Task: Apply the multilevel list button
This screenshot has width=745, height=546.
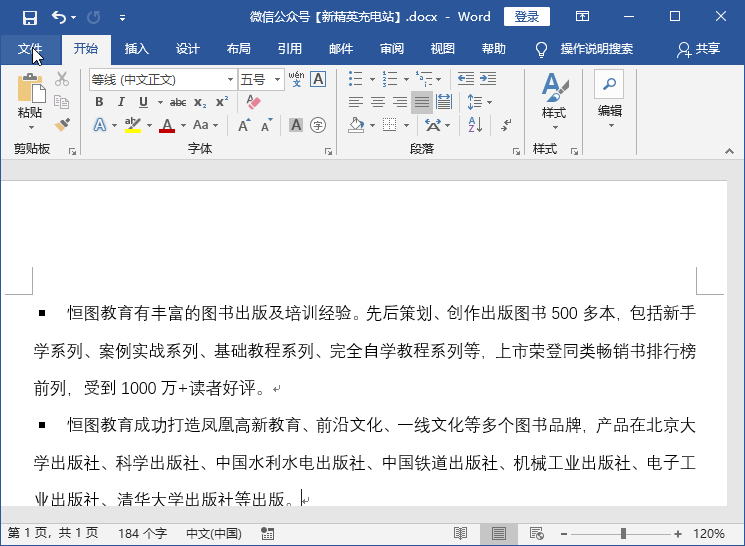Action: (424, 79)
